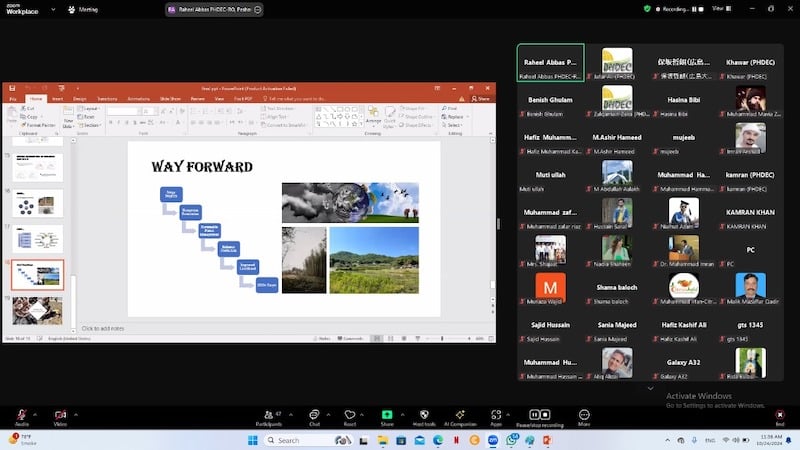Viewport: 800px width, 450px height.
Task: Click the End meeting button
Action: [780, 416]
